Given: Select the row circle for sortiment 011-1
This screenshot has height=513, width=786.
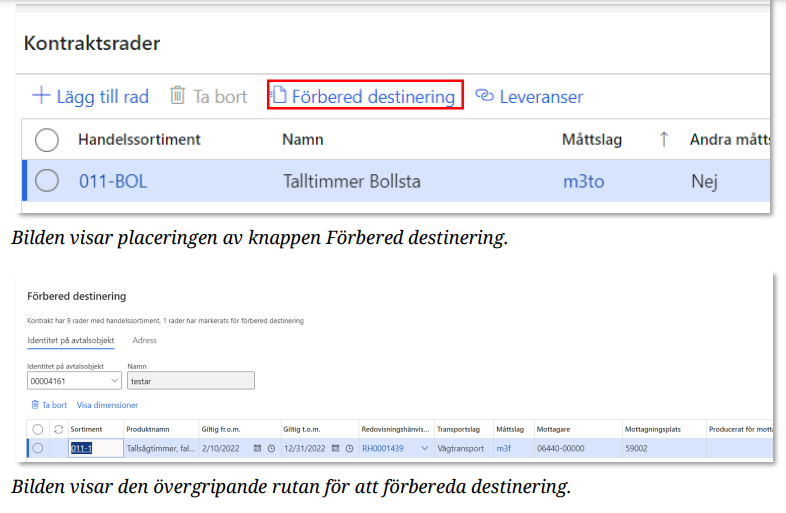Looking at the screenshot, I should click(38, 449).
